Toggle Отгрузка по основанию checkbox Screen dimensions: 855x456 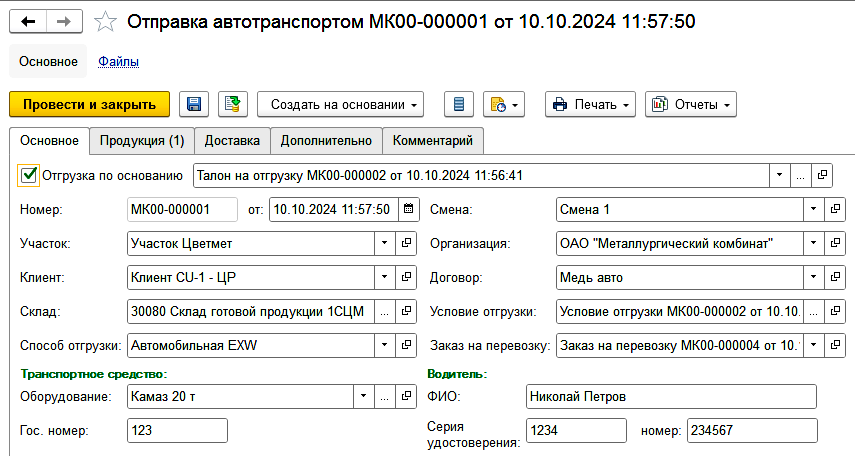(x=29, y=175)
